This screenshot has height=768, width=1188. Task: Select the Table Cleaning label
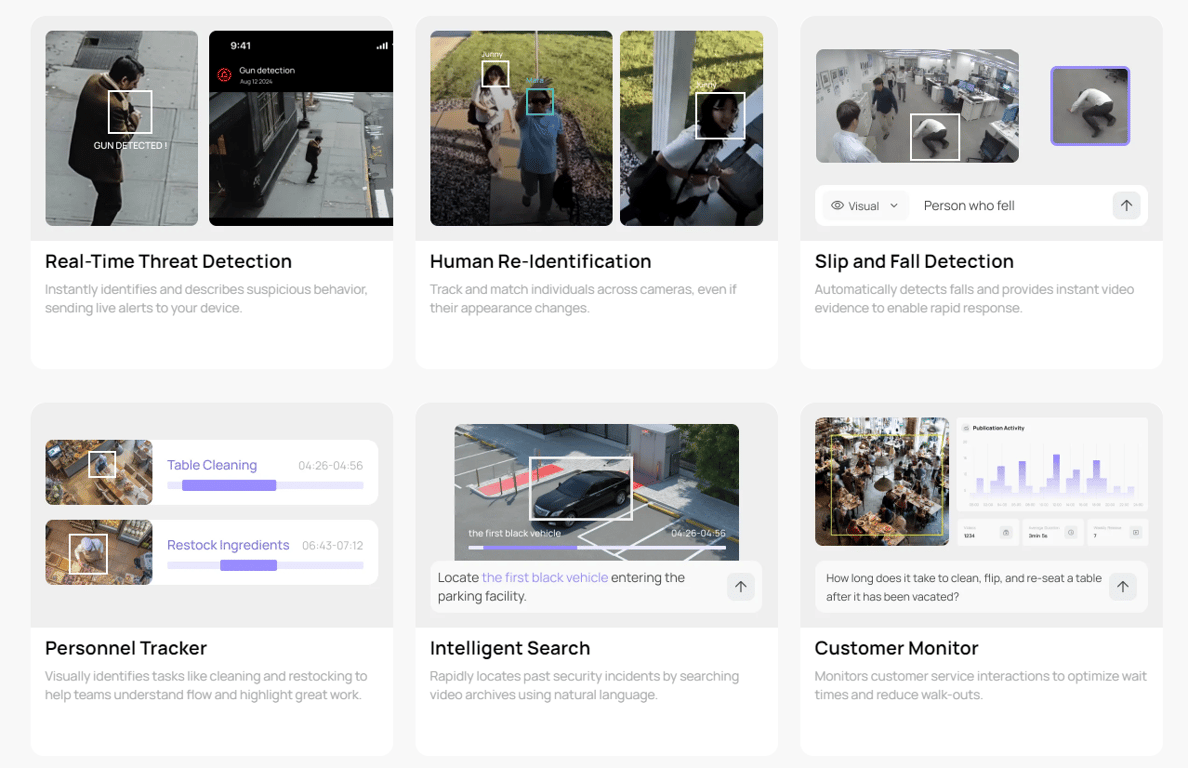point(212,465)
